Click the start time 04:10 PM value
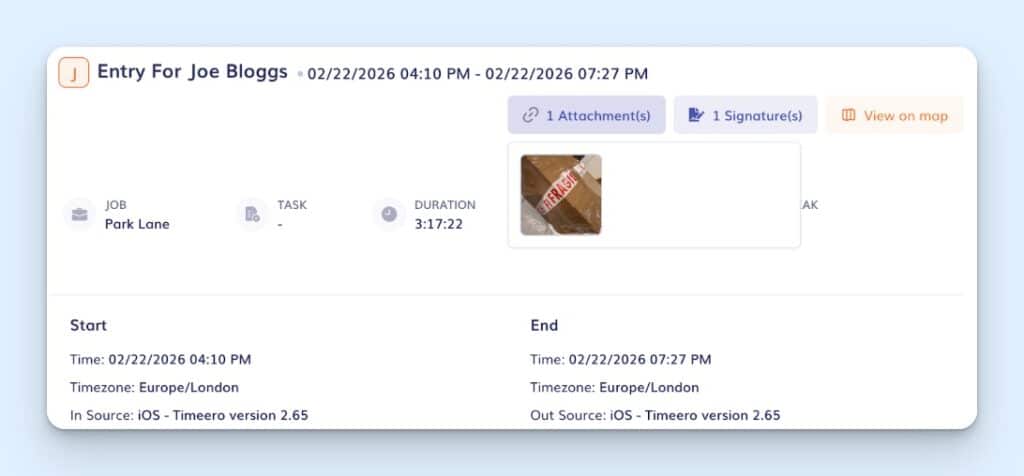This screenshot has width=1024, height=476. [180, 359]
